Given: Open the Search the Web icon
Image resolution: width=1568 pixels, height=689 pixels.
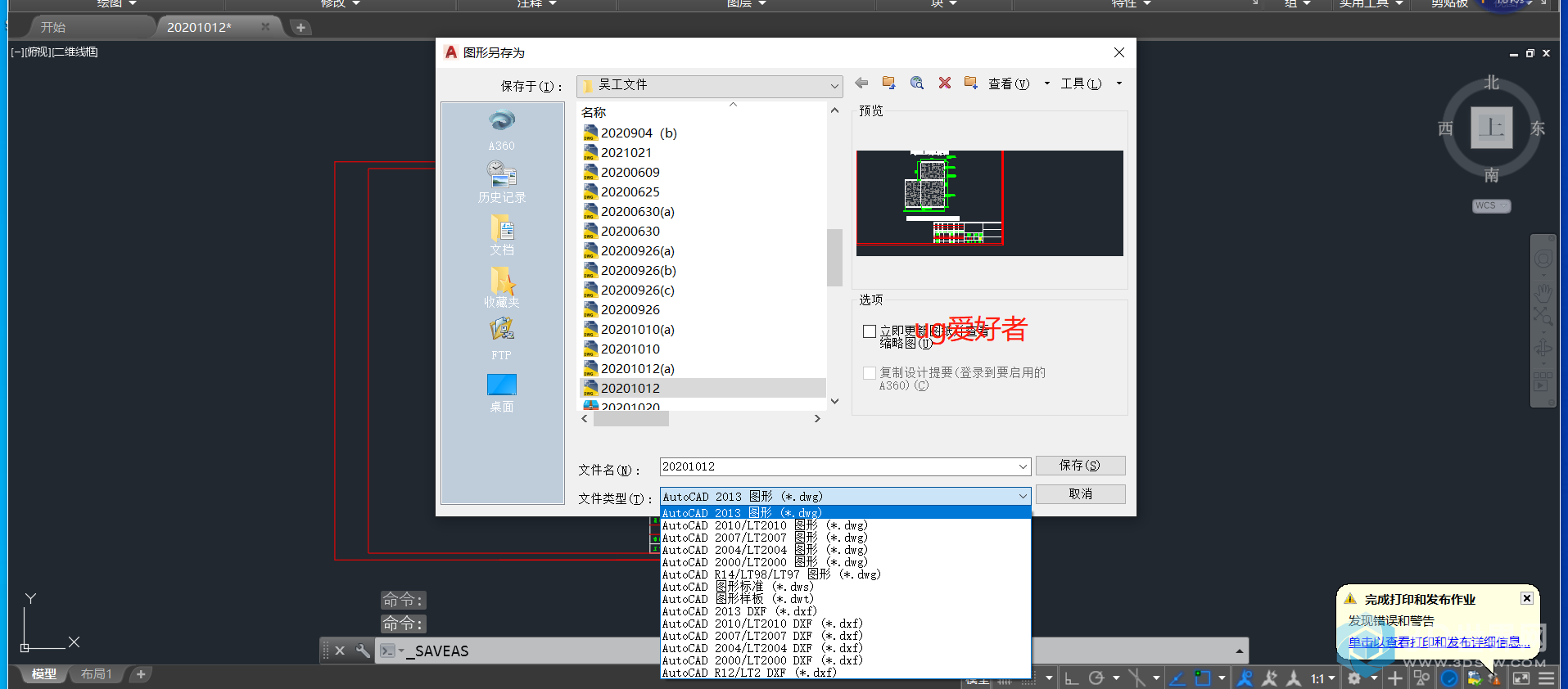Looking at the screenshot, I should point(917,83).
